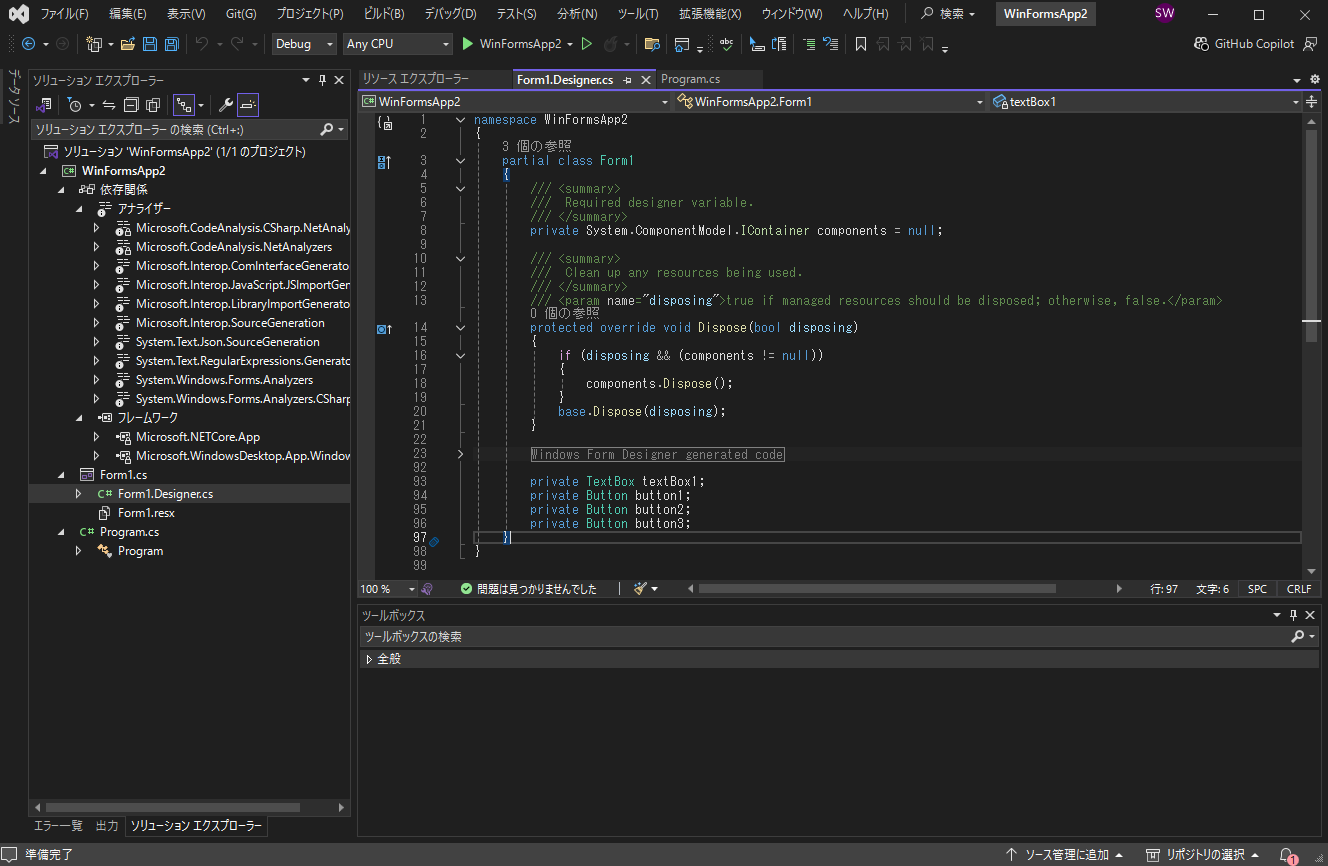Open the ビルド(B) menu
Screen dimensions: 1328x866
pos(384,14)
